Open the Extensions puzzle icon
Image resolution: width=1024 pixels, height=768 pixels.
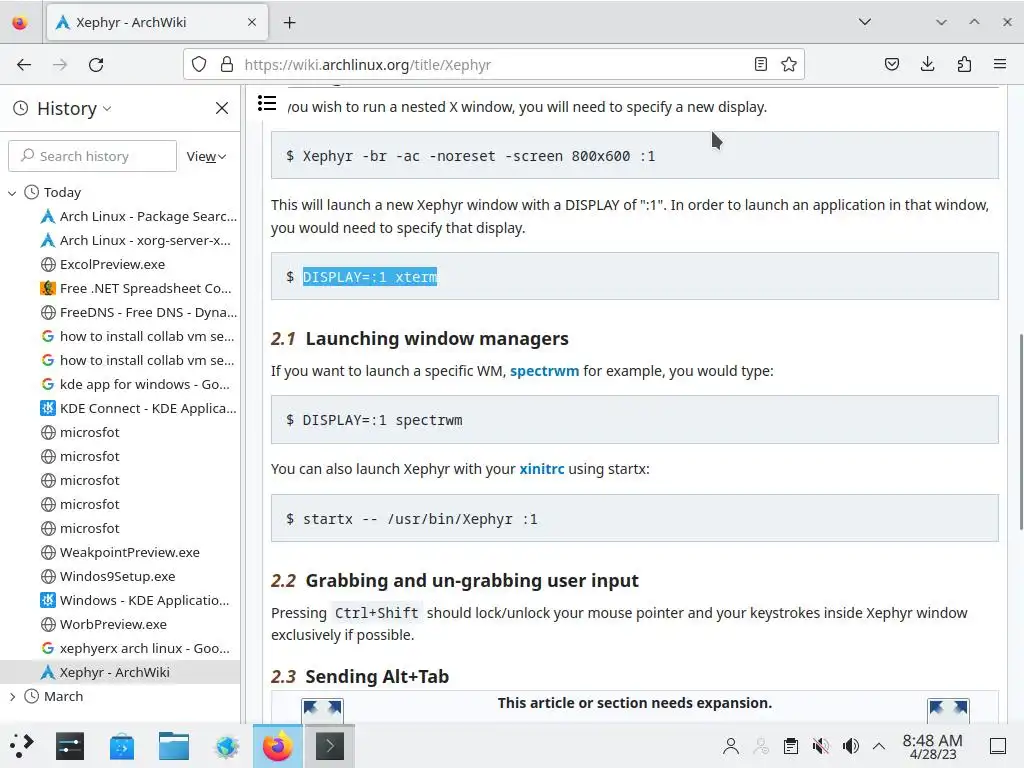click(x=964, y=65)
